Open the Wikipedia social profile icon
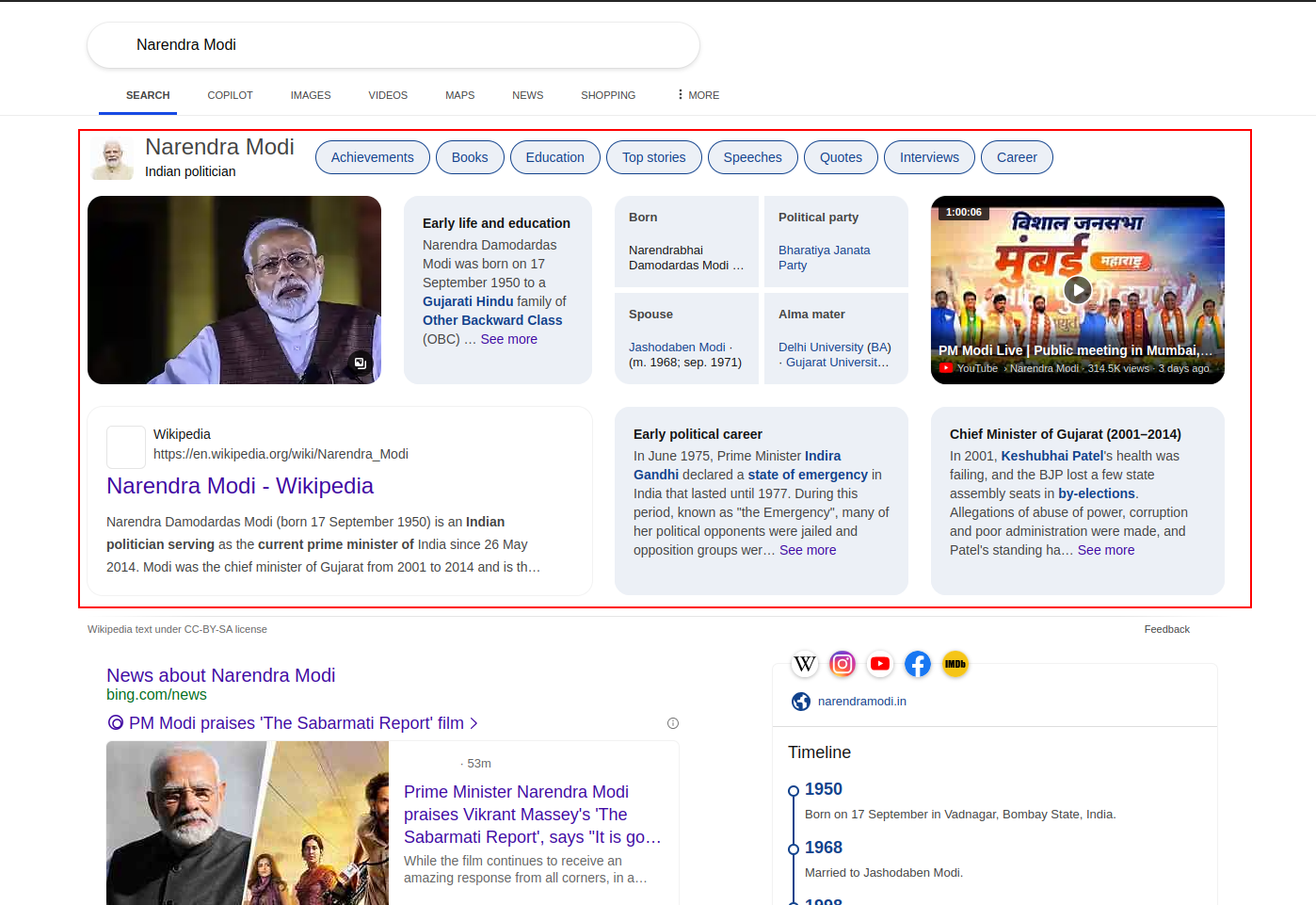Viewport: 1316px width, 905px height. coord(805,664)
